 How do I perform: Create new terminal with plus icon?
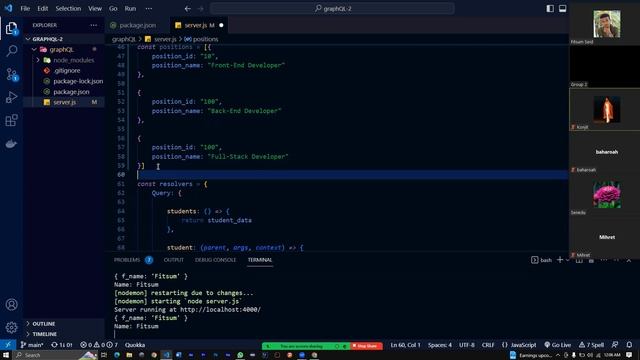click(x=560, y=260)
